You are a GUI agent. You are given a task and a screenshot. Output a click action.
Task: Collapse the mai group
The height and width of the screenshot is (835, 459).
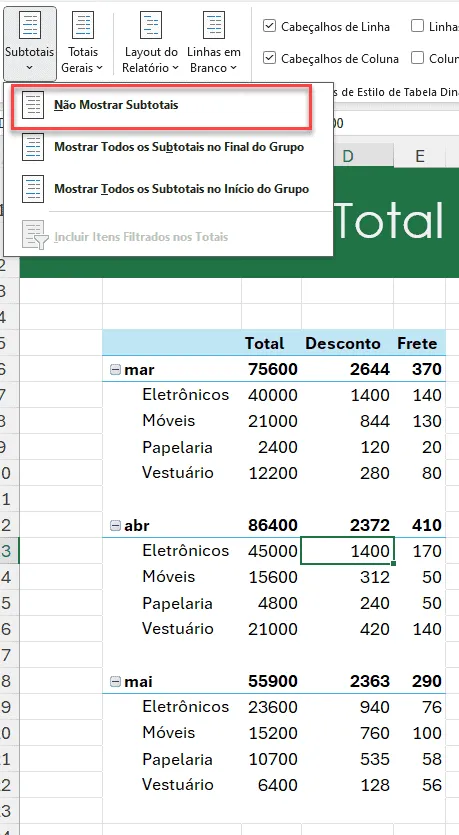(115, 682)
